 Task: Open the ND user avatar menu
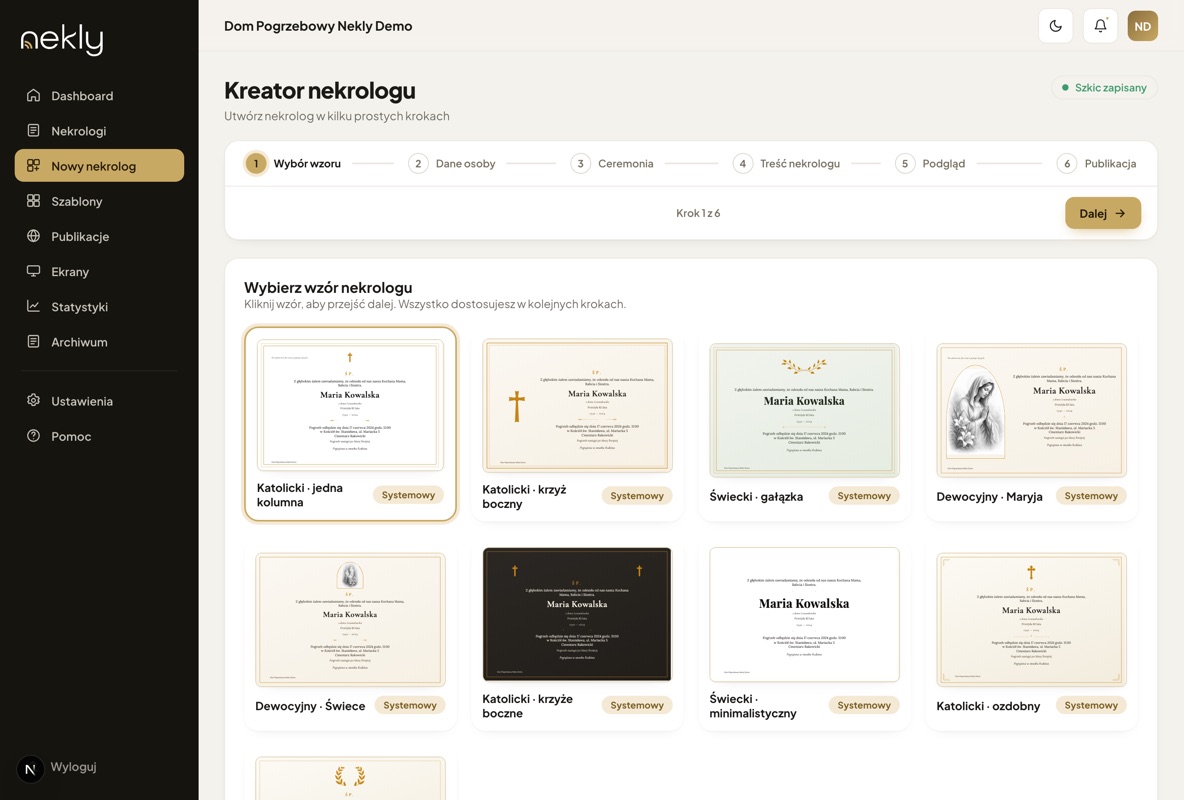[1142, 26]
